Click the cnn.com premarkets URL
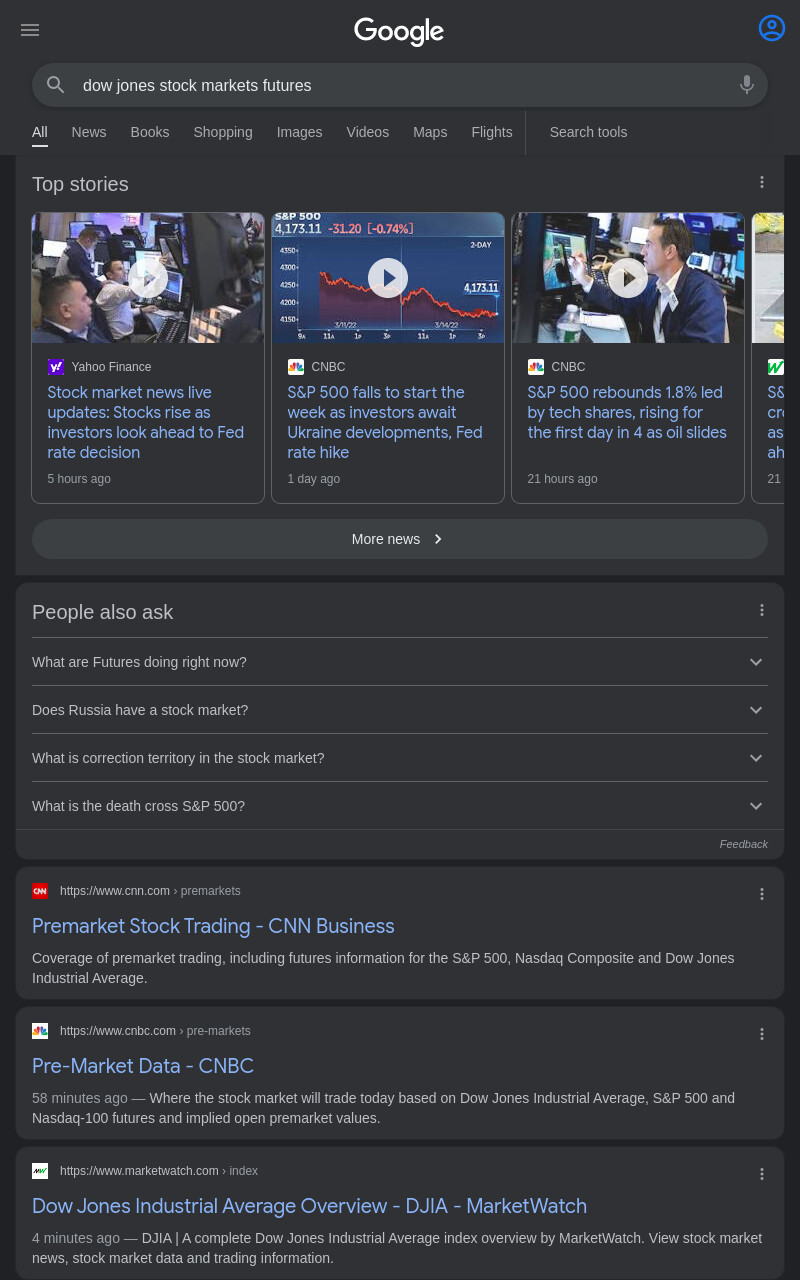The height and width of the screenshot is (1280, 800). pyautogui.click(x=150, y=891)
